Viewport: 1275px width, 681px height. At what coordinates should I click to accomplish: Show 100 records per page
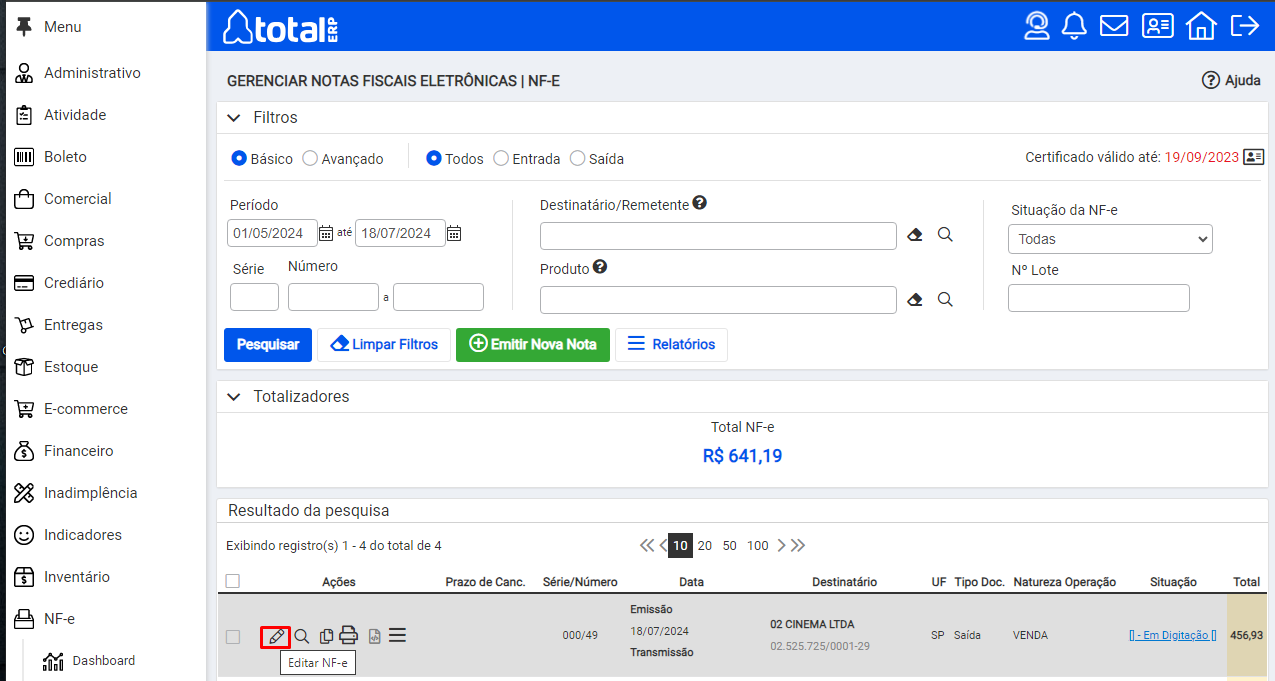point(758,546)
